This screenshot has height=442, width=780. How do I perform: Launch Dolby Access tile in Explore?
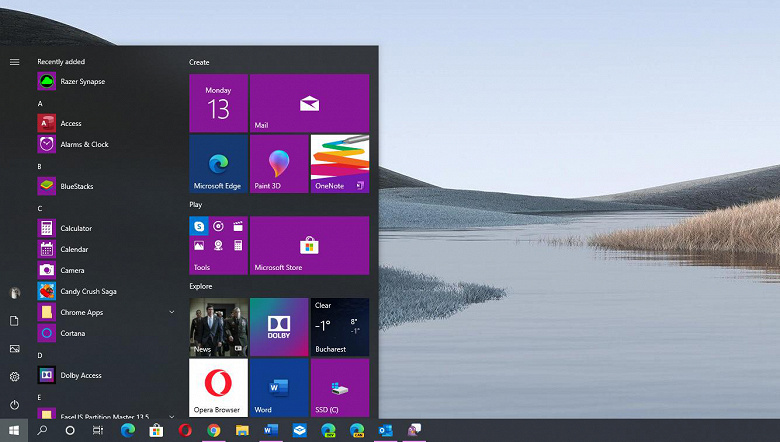279,327
